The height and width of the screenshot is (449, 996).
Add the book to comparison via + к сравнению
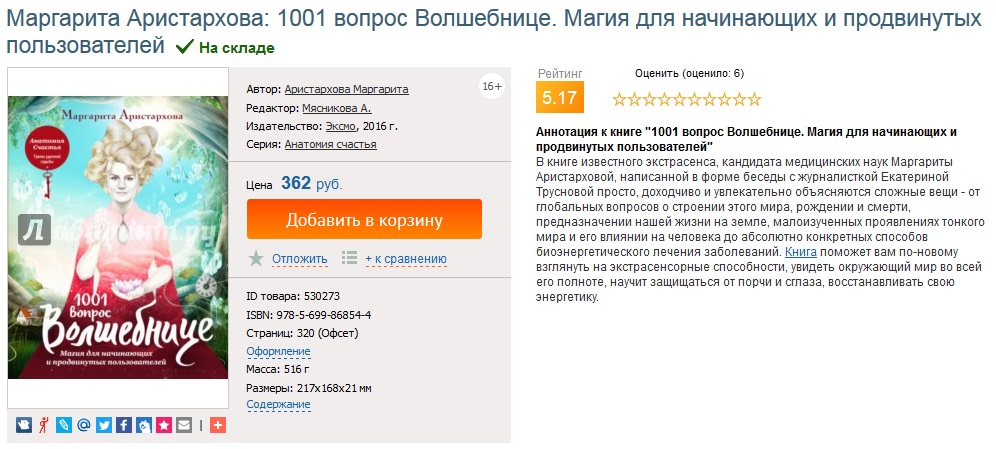[x=405, y=259]
